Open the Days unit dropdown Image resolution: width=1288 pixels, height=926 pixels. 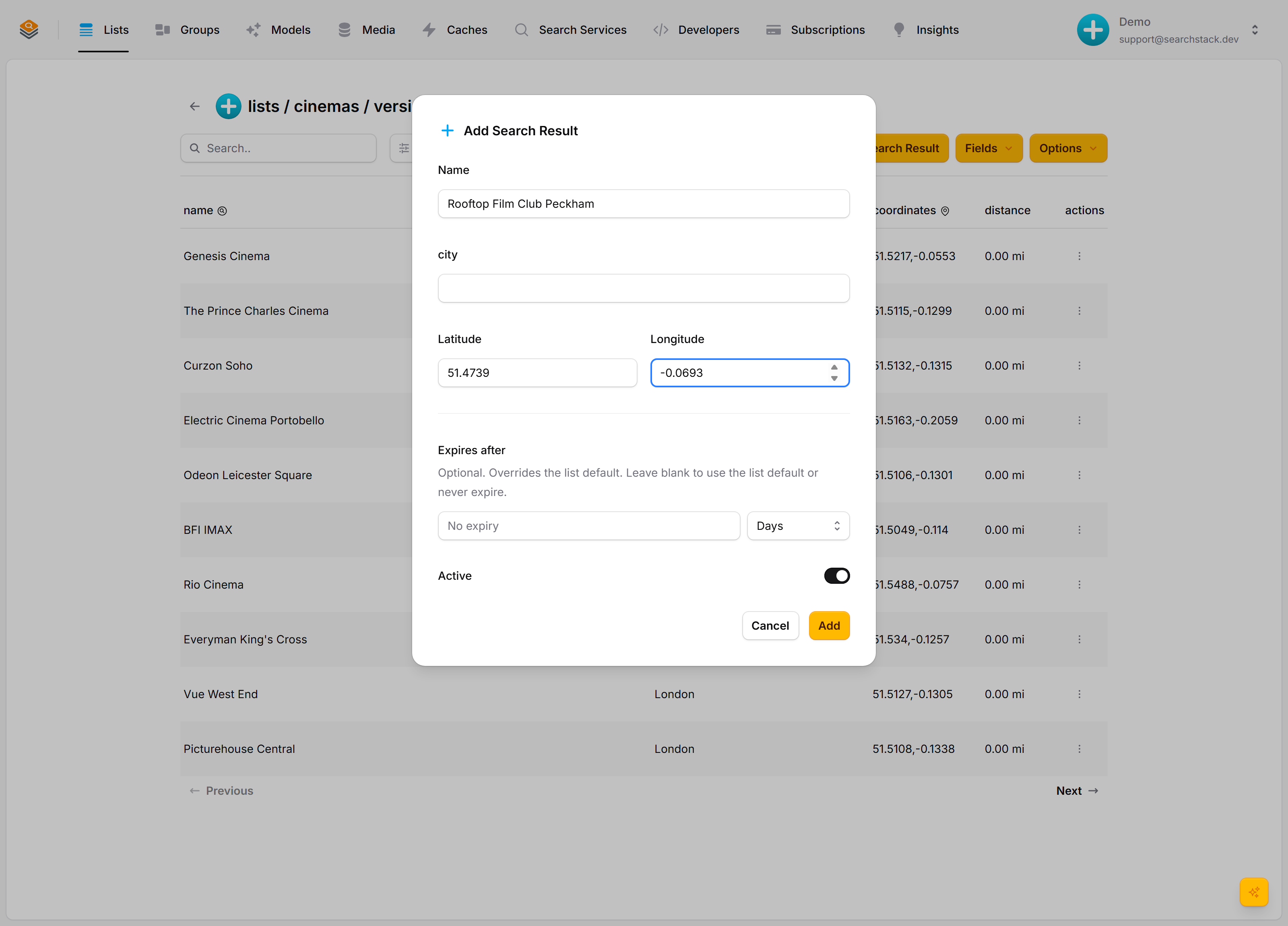pyautogui.click(x=798, y=526)
